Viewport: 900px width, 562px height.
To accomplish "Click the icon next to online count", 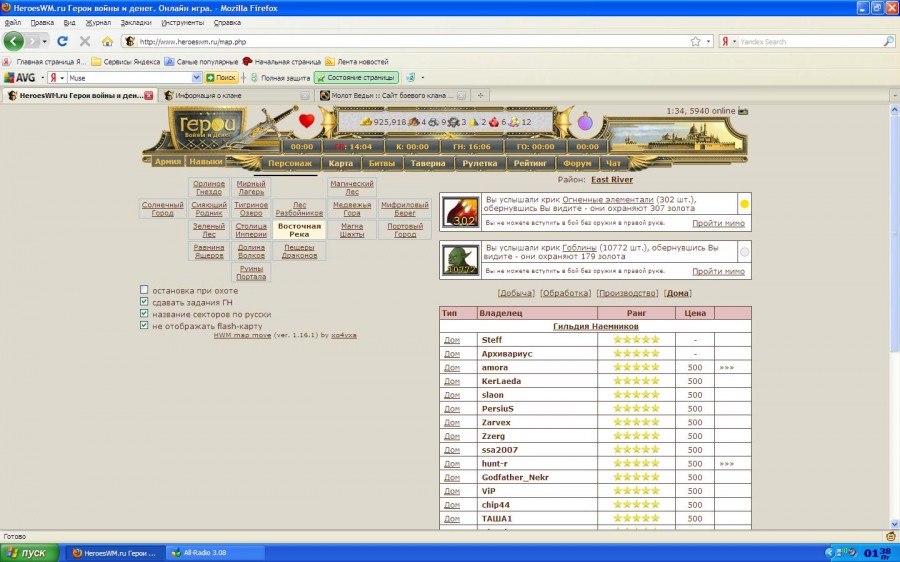I will tap(743, 111).
